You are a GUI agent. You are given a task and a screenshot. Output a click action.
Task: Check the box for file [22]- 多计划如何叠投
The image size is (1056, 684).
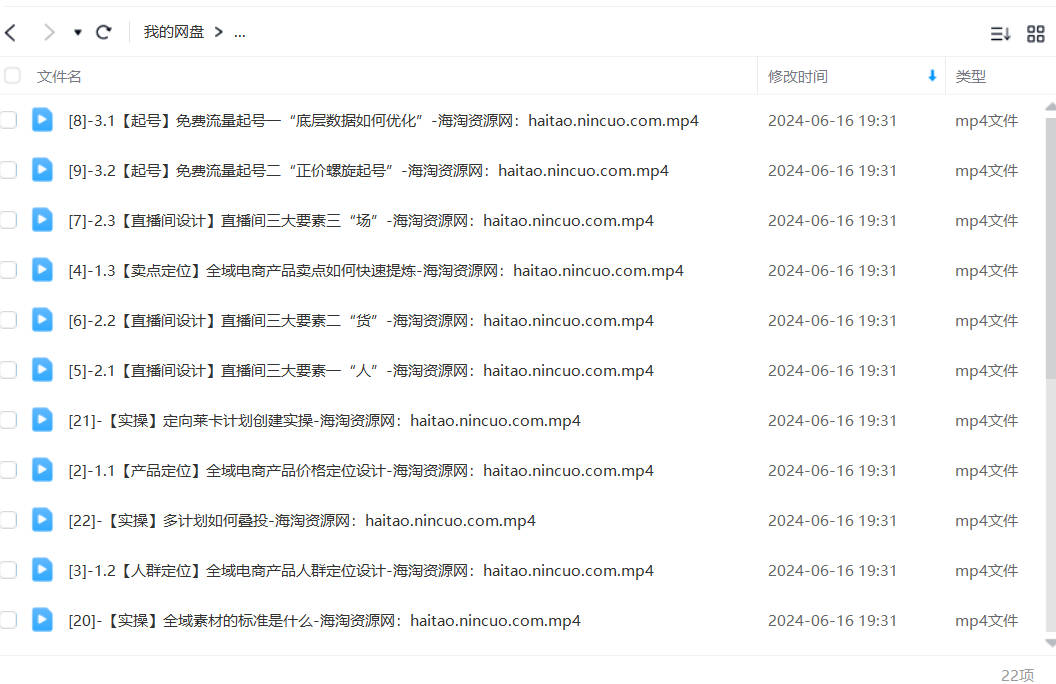coord(8,520)
